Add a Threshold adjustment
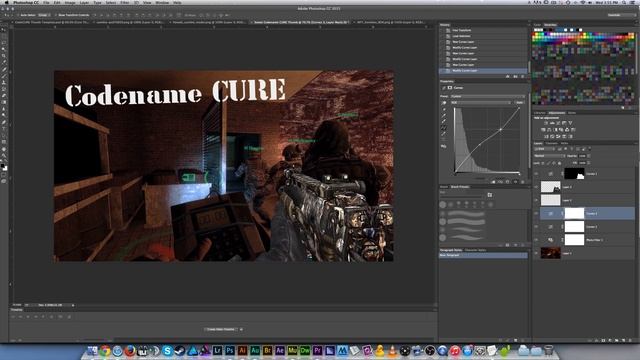This screenshot has height=360, width=640. (558, 136)
